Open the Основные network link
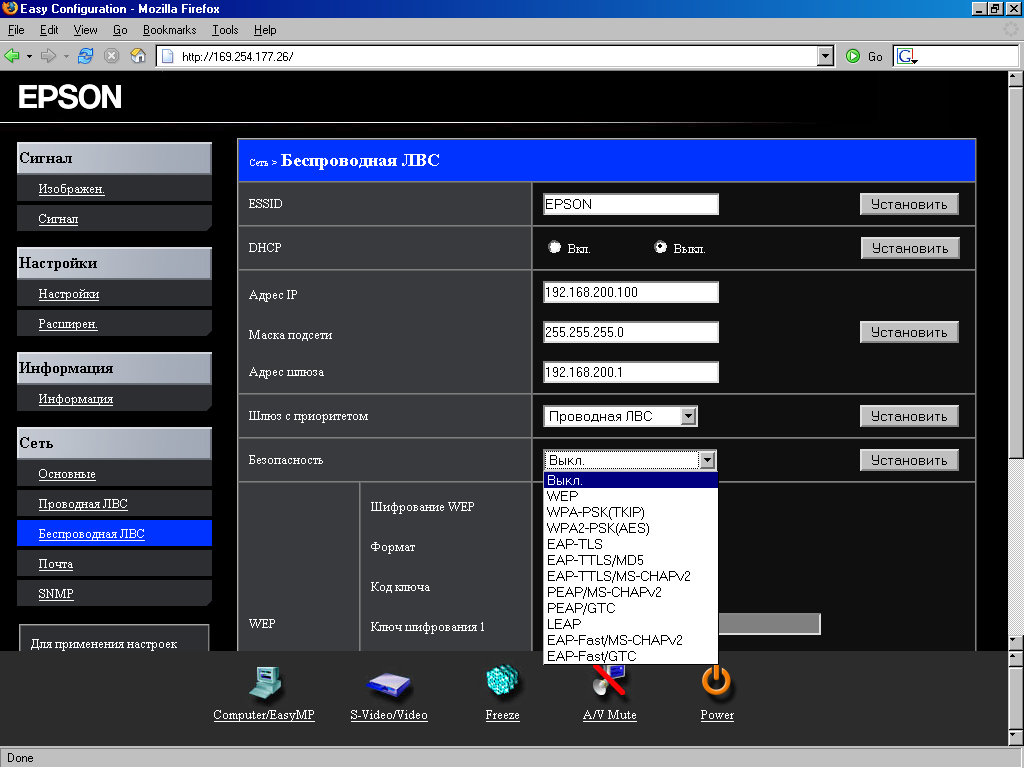This screenshot has width=1024, height=768. tap(67, 474)
